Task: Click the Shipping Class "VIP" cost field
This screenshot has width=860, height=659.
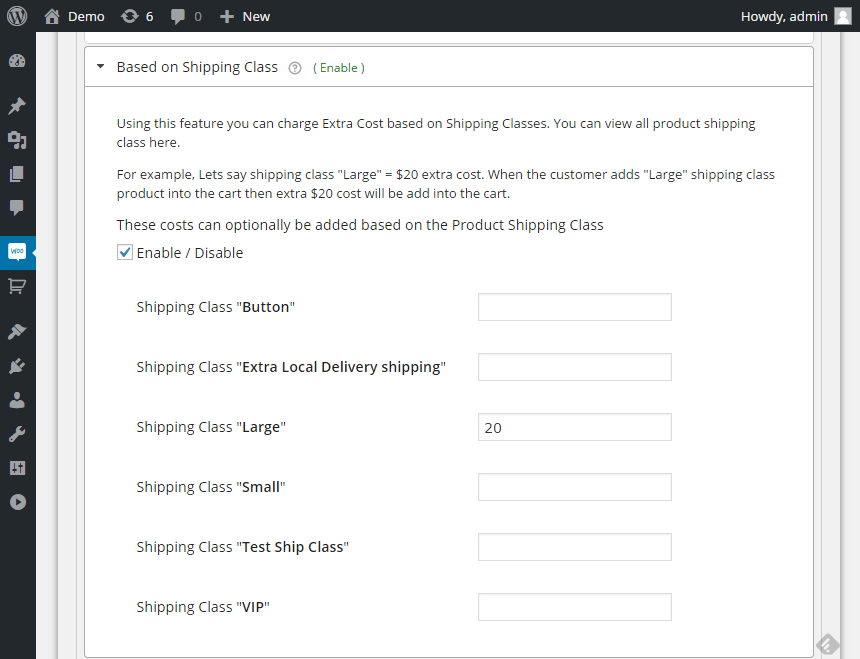Action: coord(574,607)
